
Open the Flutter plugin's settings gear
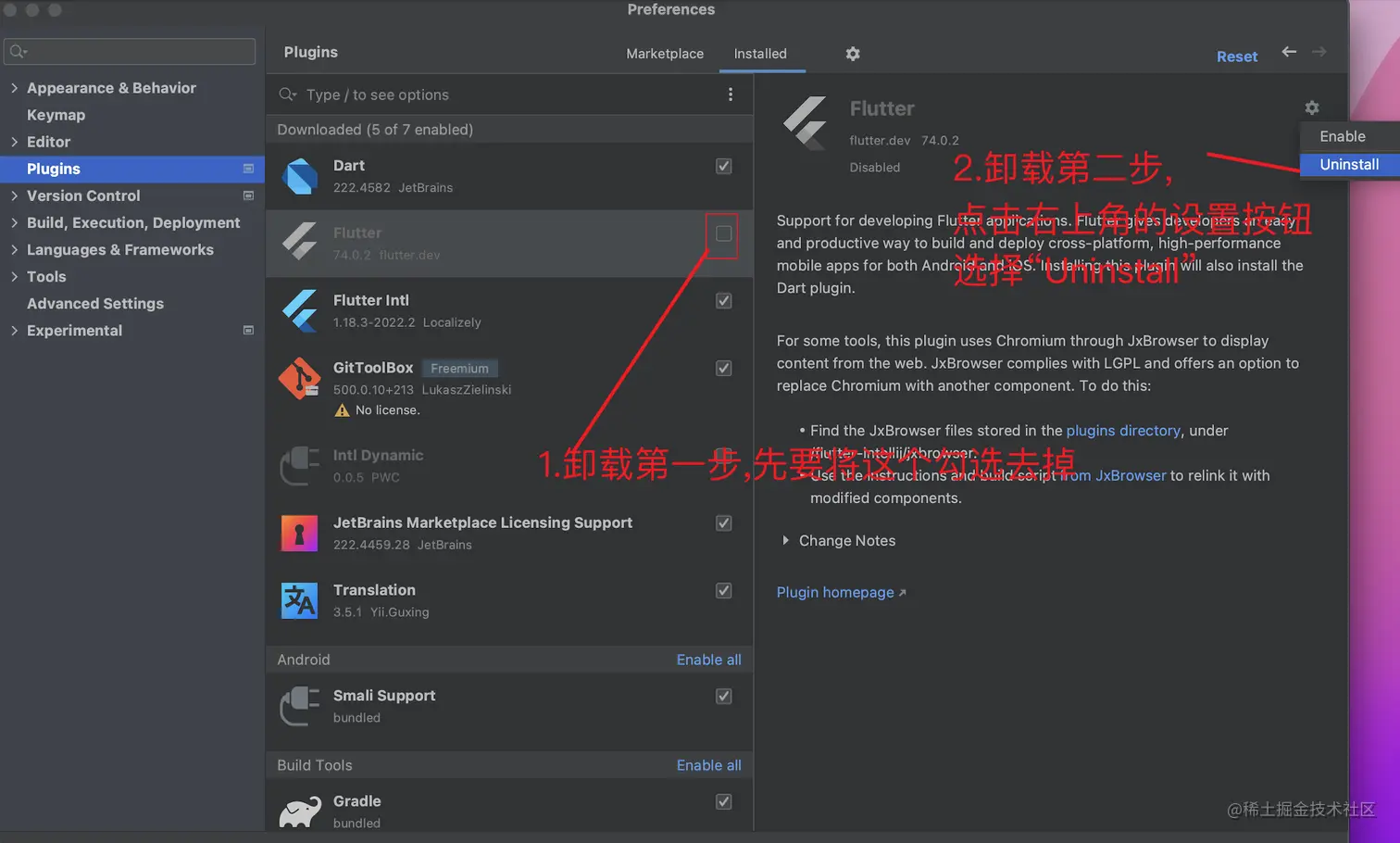click(x=1312, y=107)
